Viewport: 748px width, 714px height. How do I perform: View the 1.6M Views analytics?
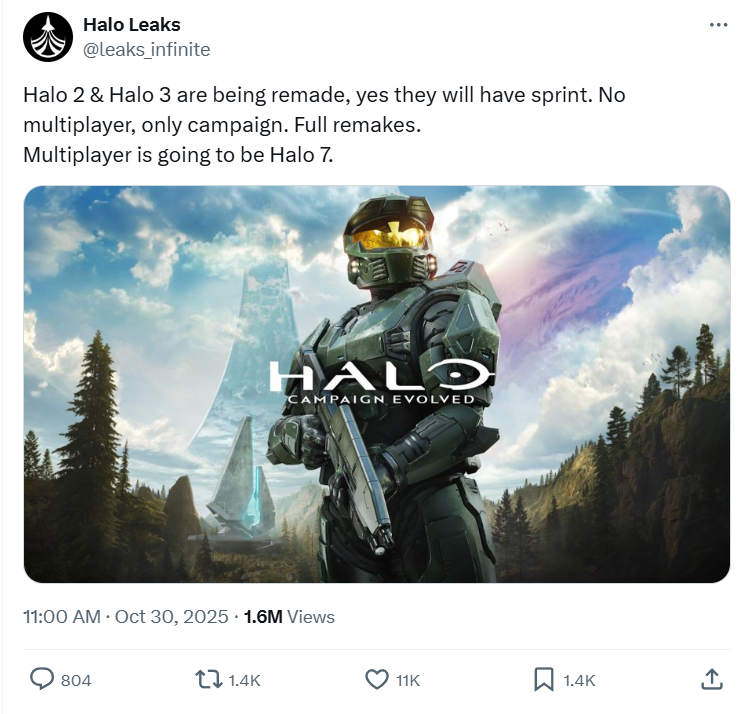[289, 617]
